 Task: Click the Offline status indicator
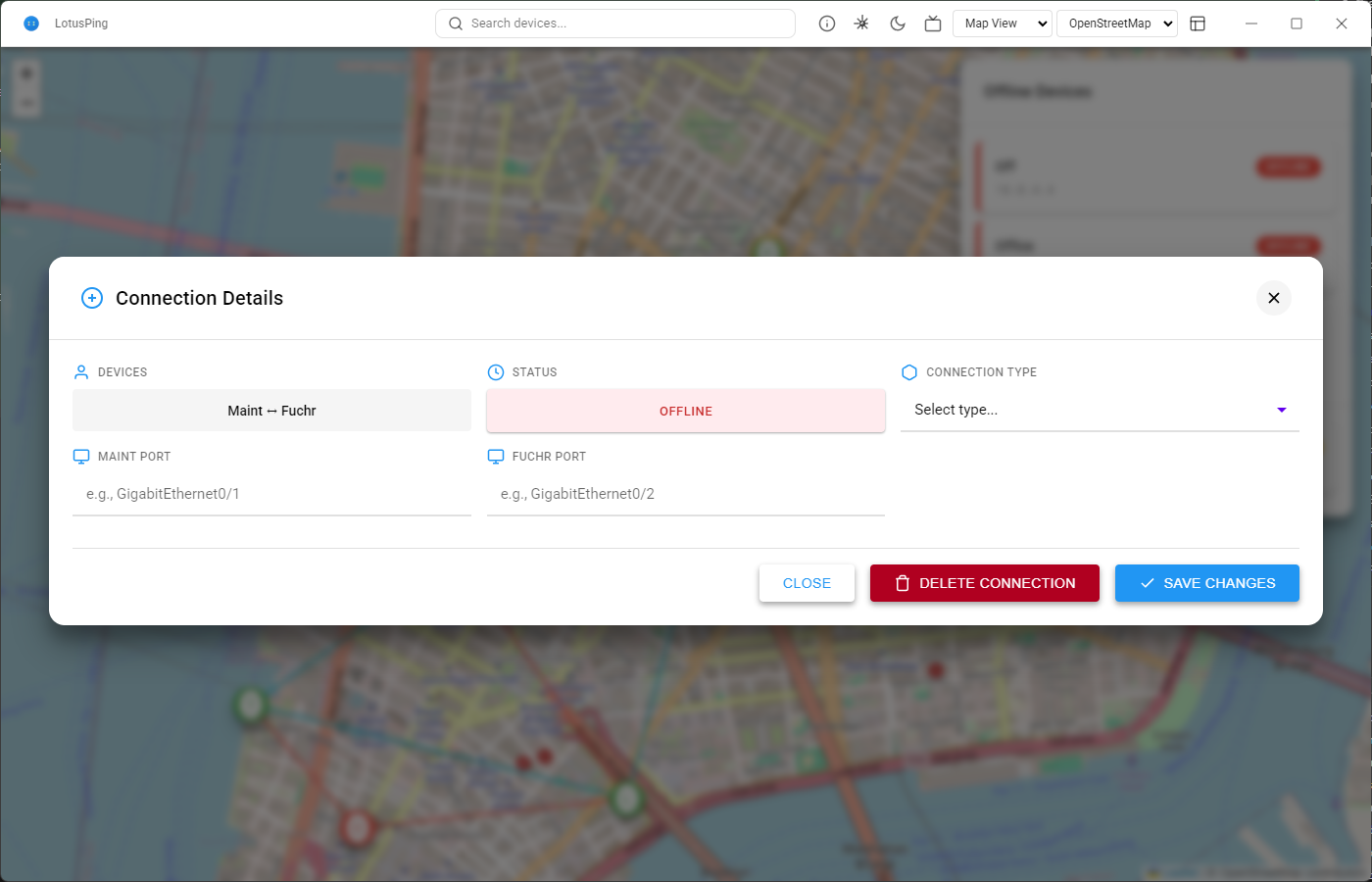(x=686, y=411)
